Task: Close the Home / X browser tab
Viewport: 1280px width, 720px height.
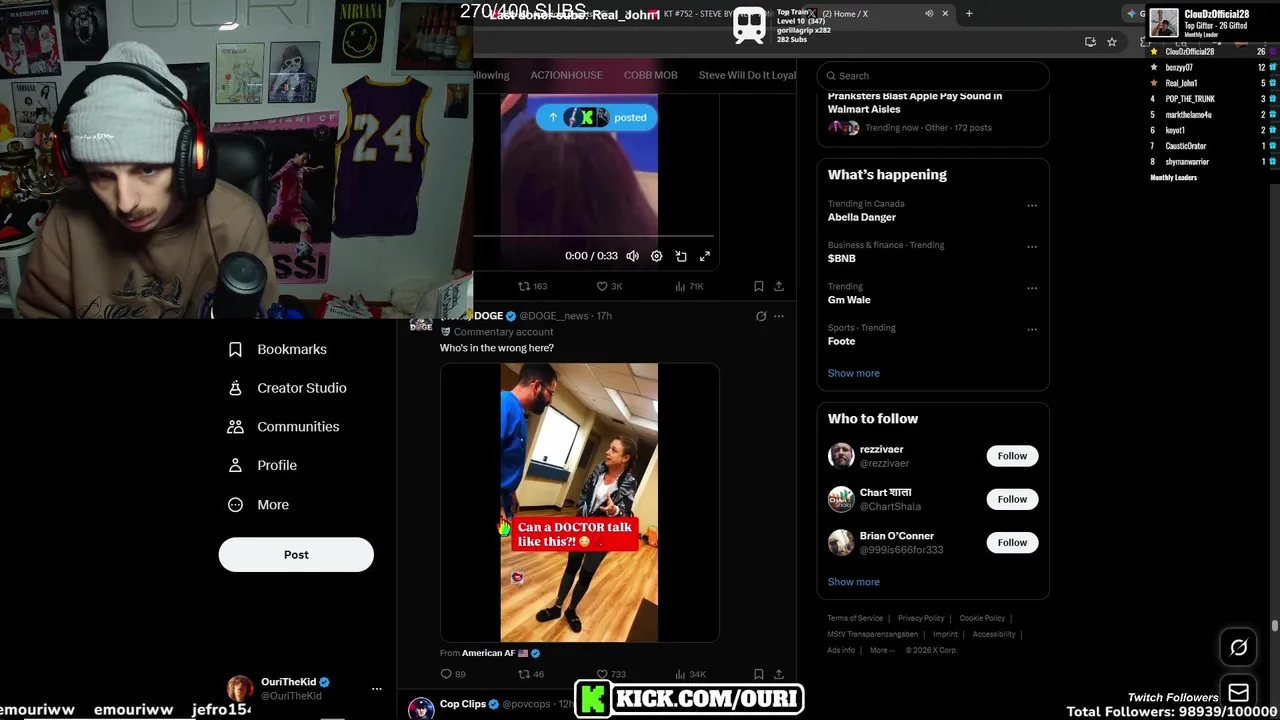Action: tap(945, 14)
